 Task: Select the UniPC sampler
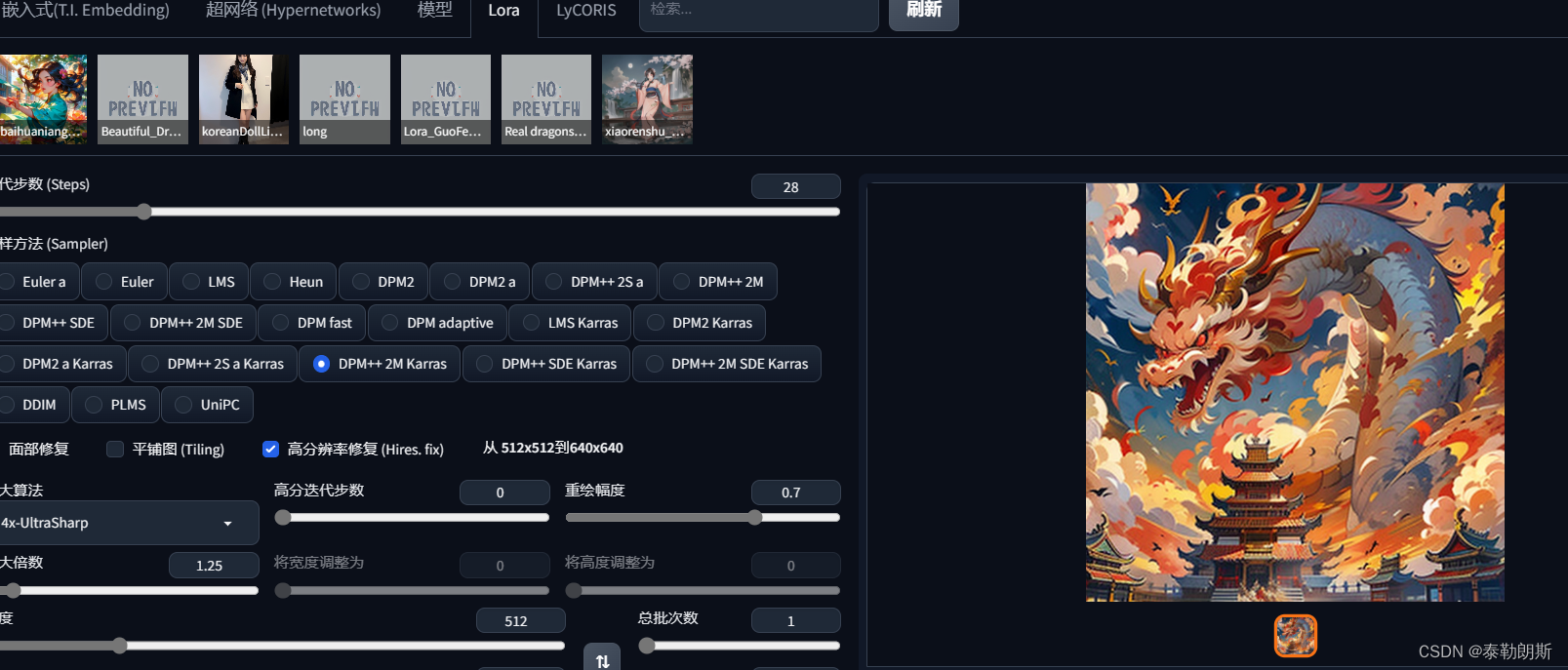click(x=208, y=405)
